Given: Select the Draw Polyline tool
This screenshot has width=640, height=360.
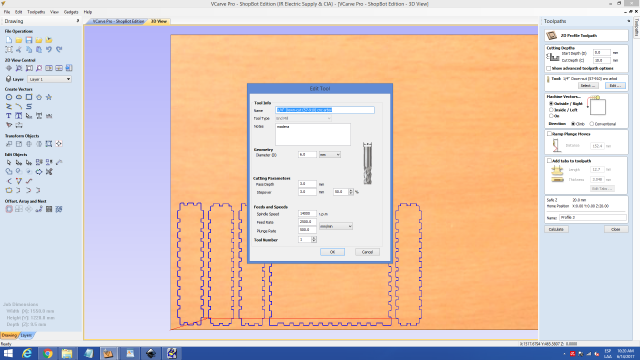Looking at the screenshot, I should pos(9,107).
